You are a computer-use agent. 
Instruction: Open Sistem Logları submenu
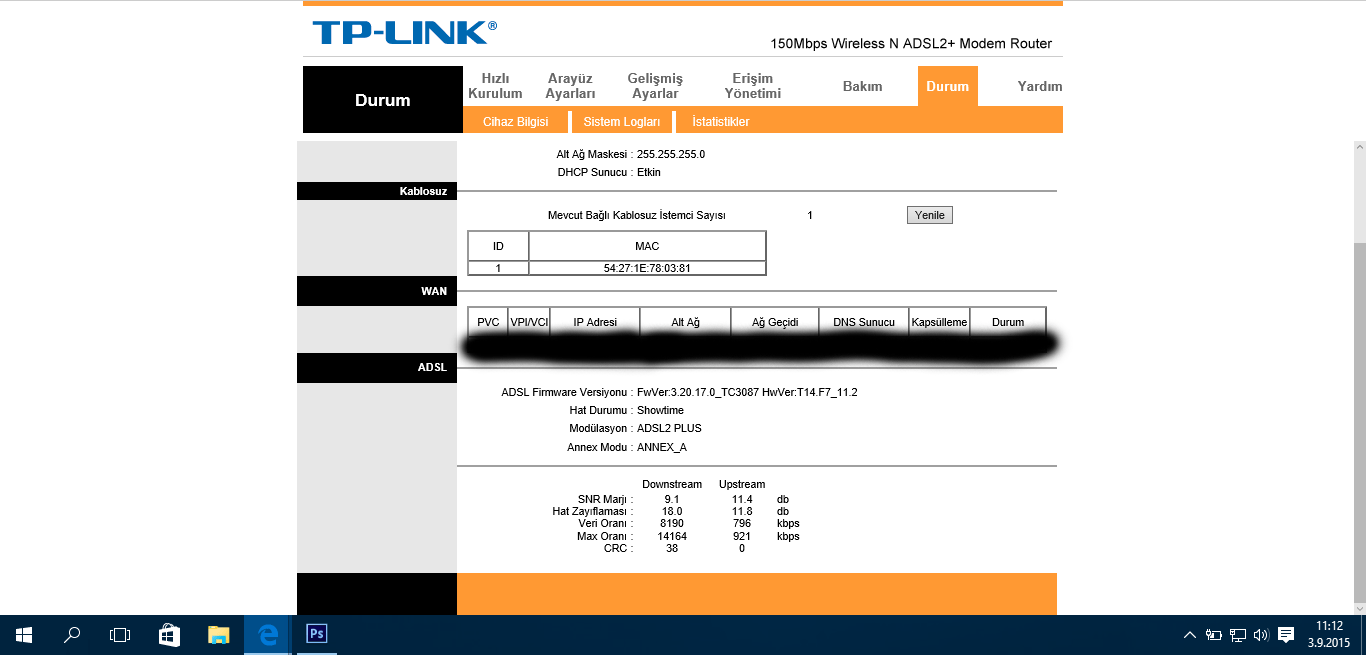[x=622, y=122]
